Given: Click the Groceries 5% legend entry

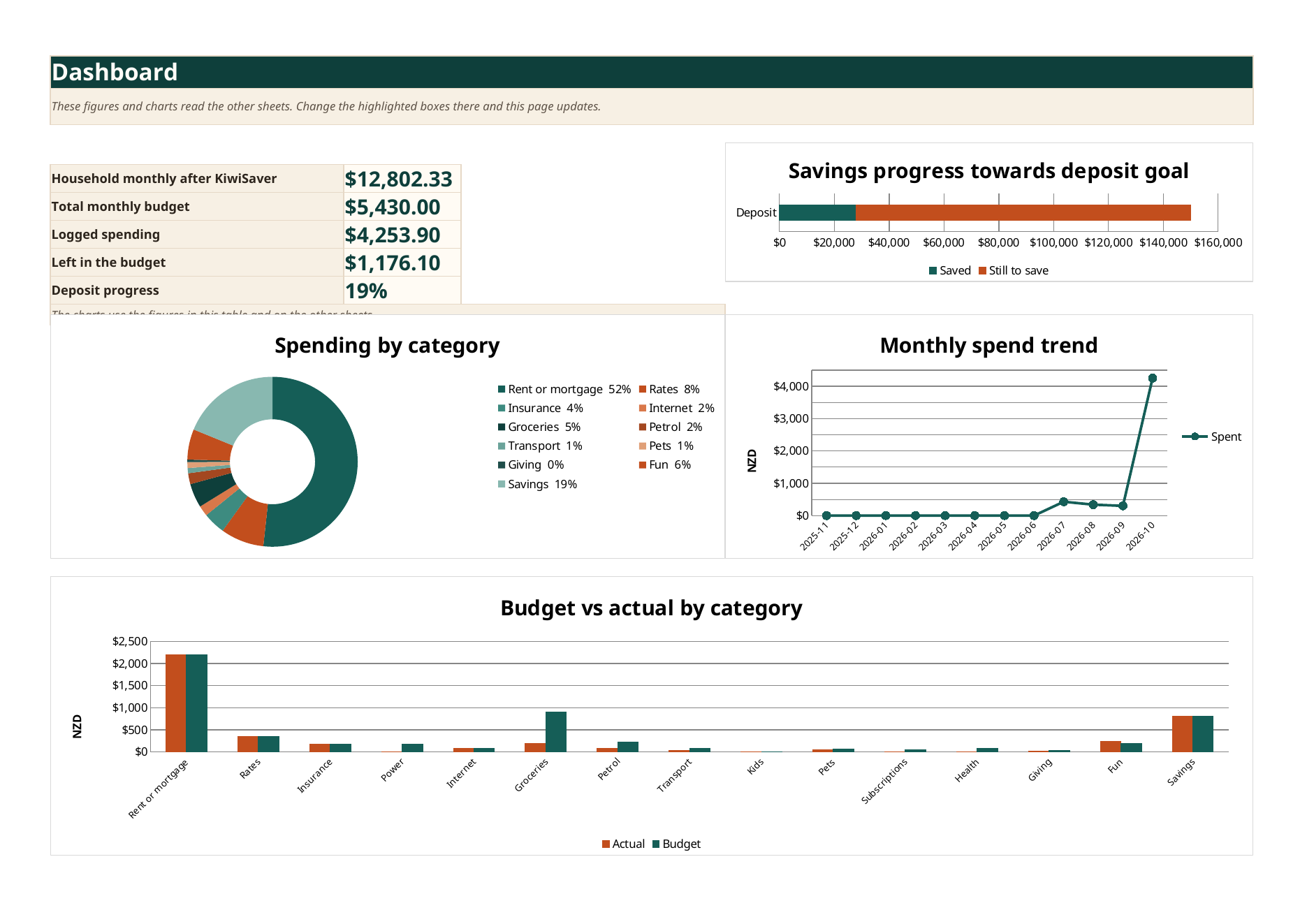Looking at the screenshot, I should tap(539, 427).
